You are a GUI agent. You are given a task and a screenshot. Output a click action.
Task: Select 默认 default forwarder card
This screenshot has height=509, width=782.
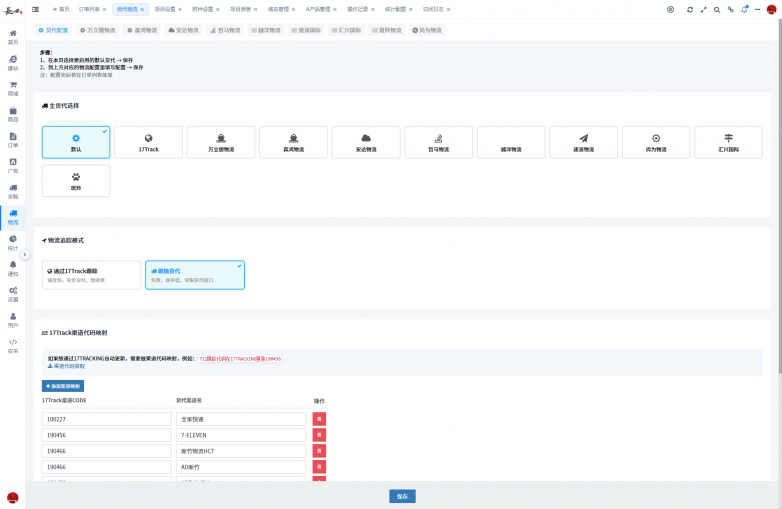point(76,143)
